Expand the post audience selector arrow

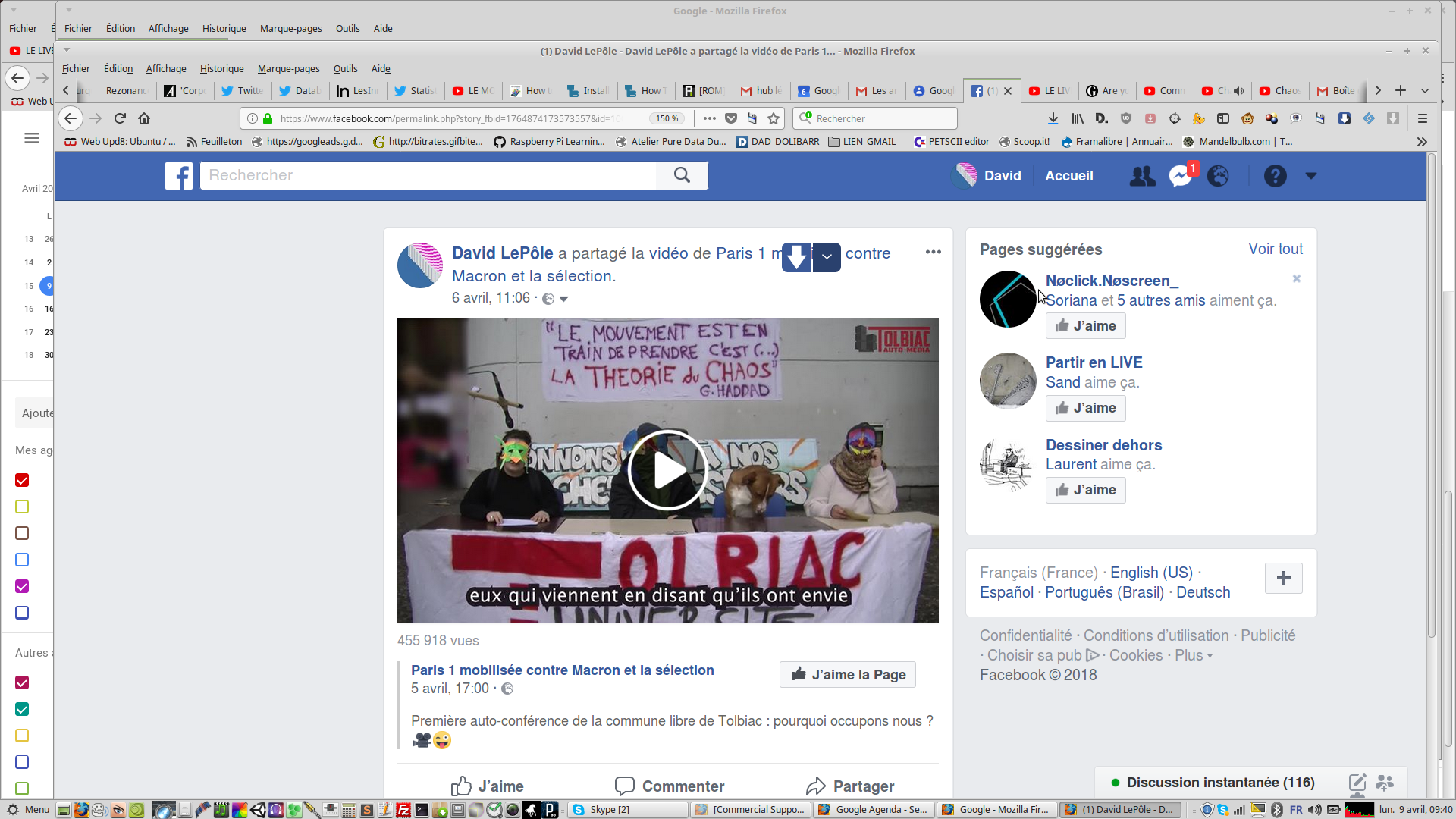tap(563, 299)
